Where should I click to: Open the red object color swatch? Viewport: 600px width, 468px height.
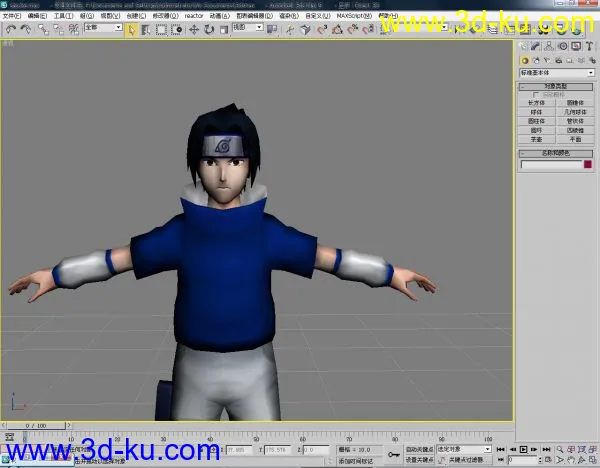pos(588,165)
